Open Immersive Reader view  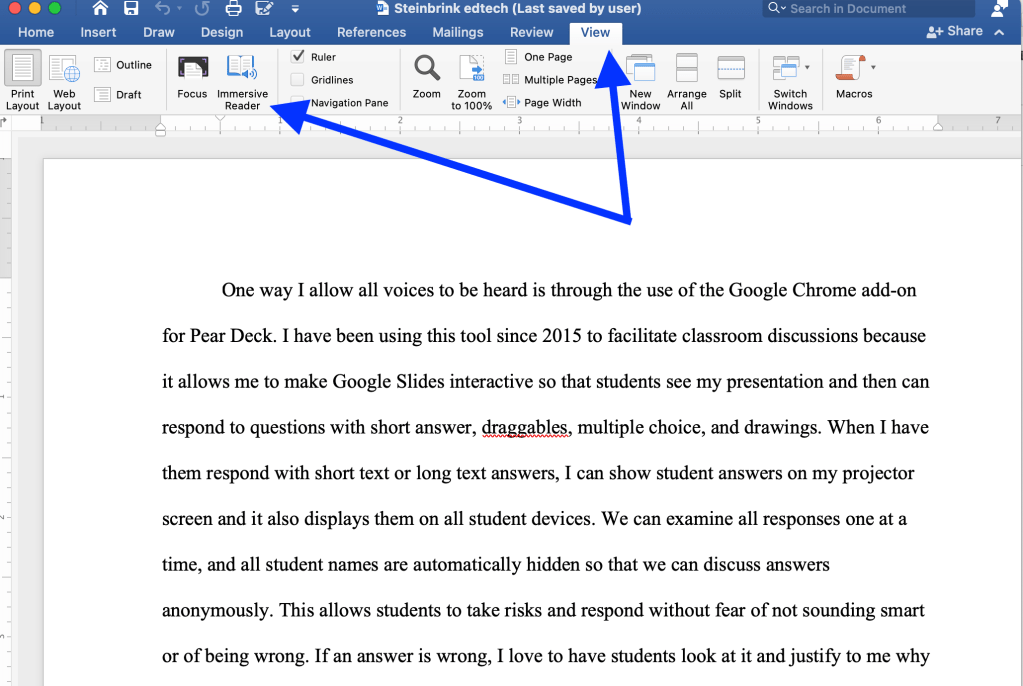pyautogui.click(x=242, y=79)
